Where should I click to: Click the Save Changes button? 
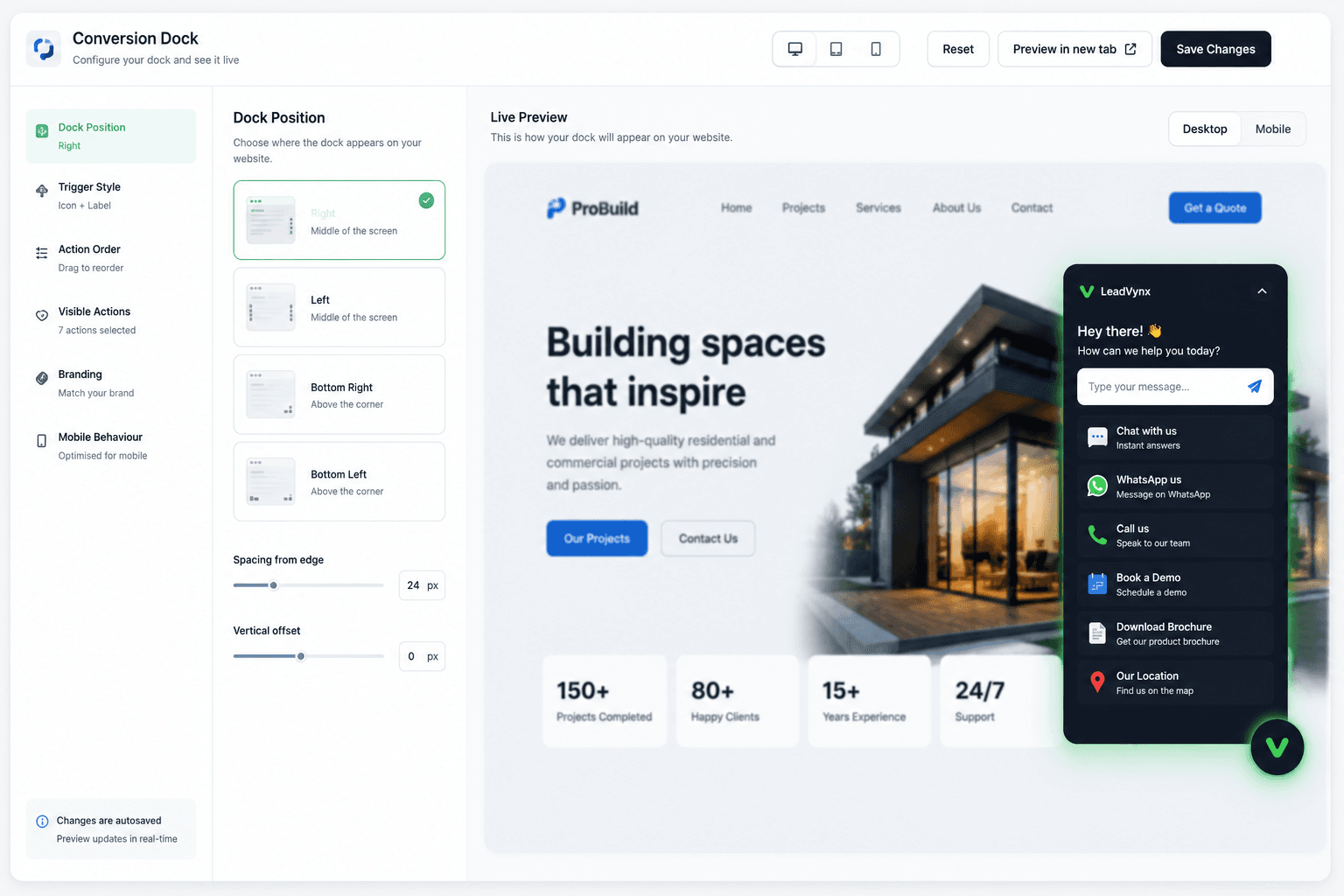1215,49
